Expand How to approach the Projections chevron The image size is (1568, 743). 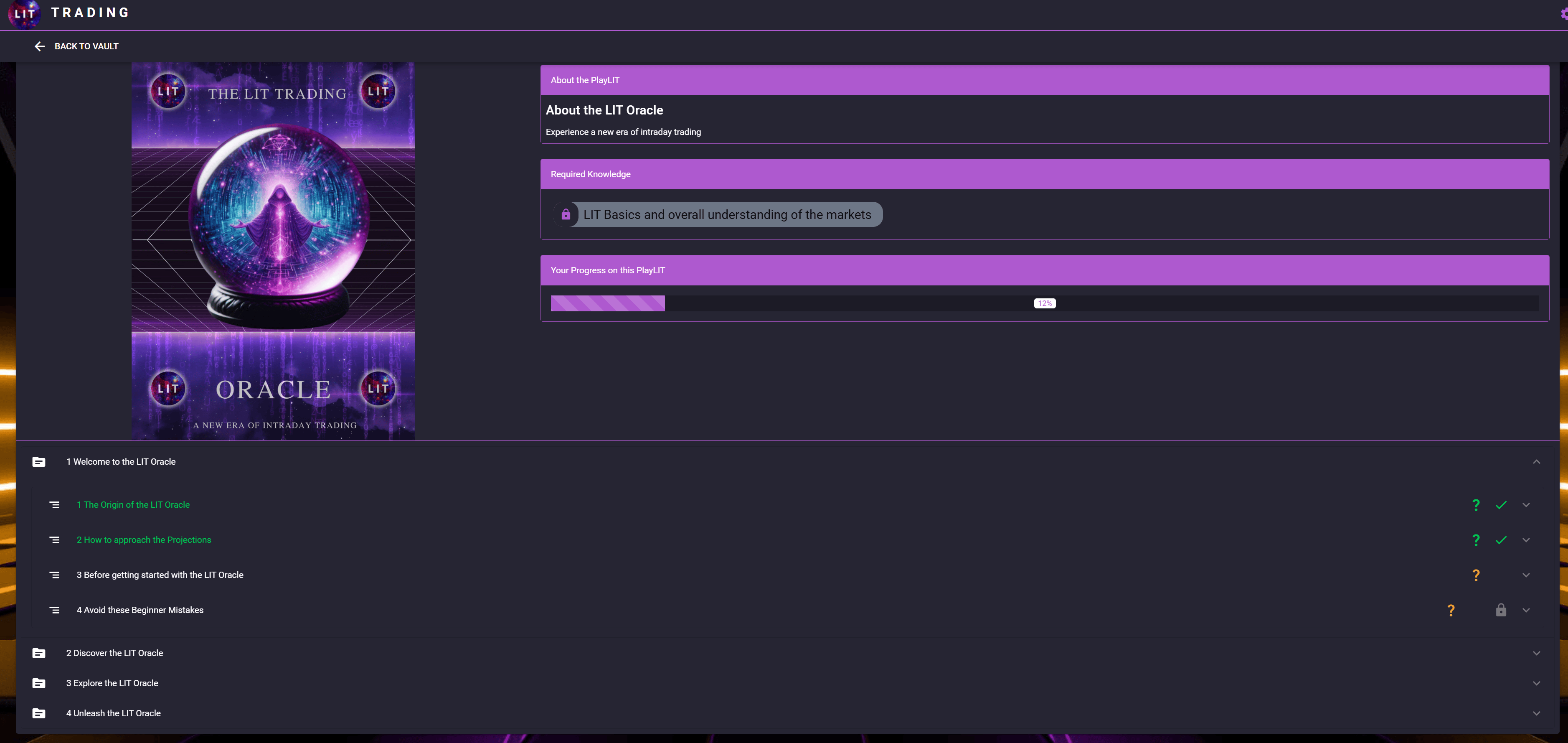point(1526,540)
